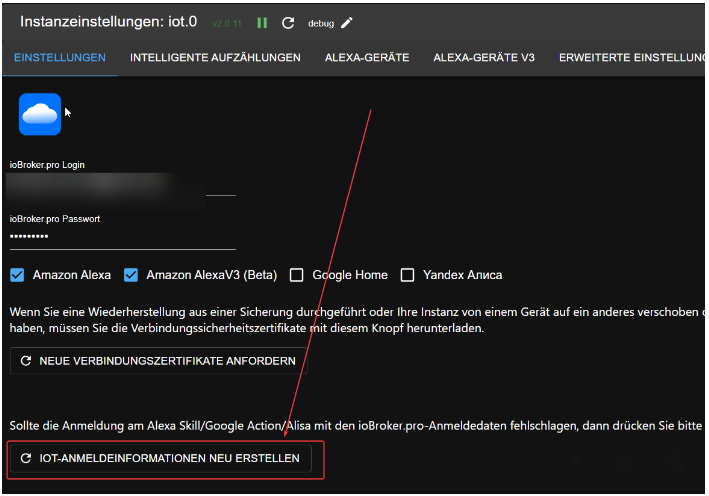Pause the iot.0 instance
The image size is (709, 496).
tap(262, 23)
